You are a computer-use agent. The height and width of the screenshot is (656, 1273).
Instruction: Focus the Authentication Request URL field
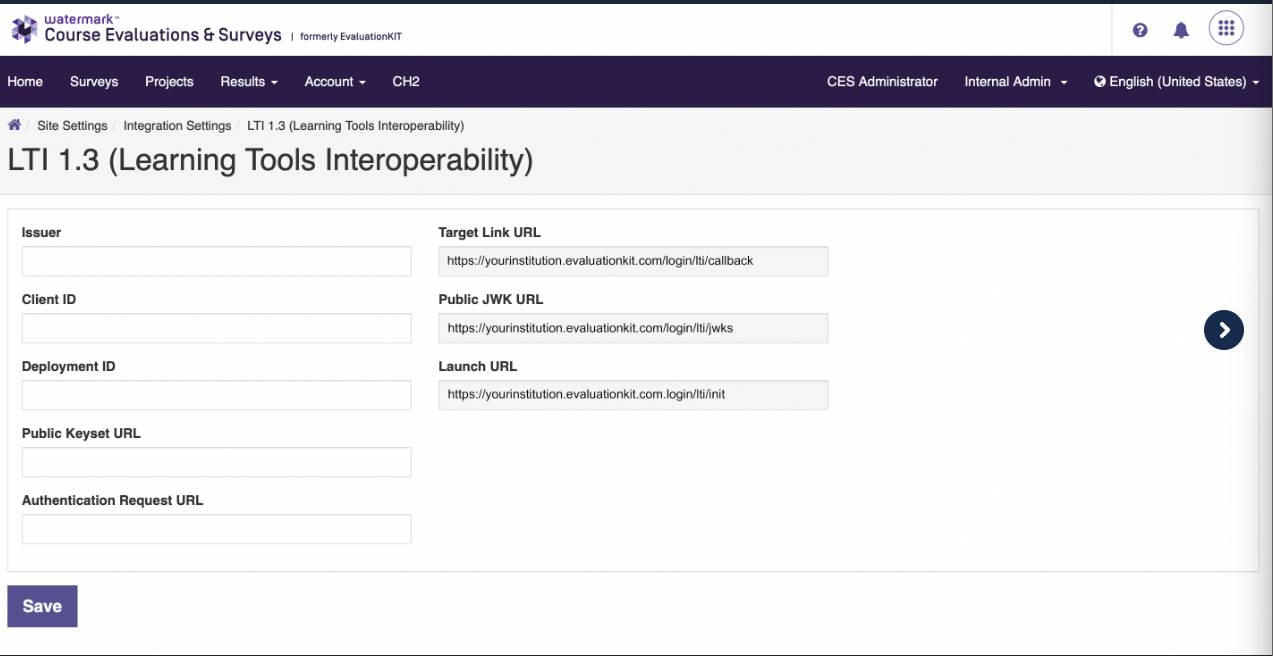coord(216,529)
